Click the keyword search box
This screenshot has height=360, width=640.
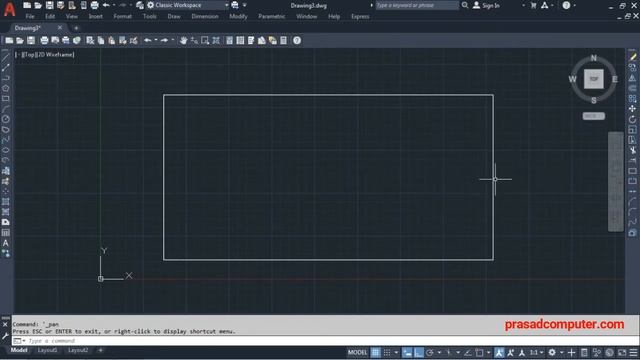click(417, 5)
